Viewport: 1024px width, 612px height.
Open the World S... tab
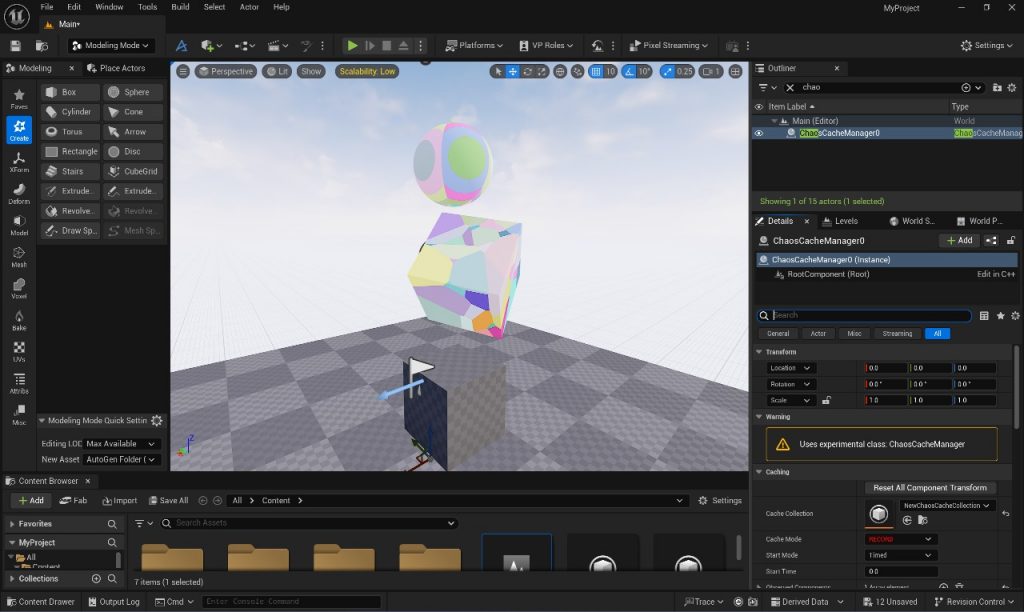tap(912, 221)
